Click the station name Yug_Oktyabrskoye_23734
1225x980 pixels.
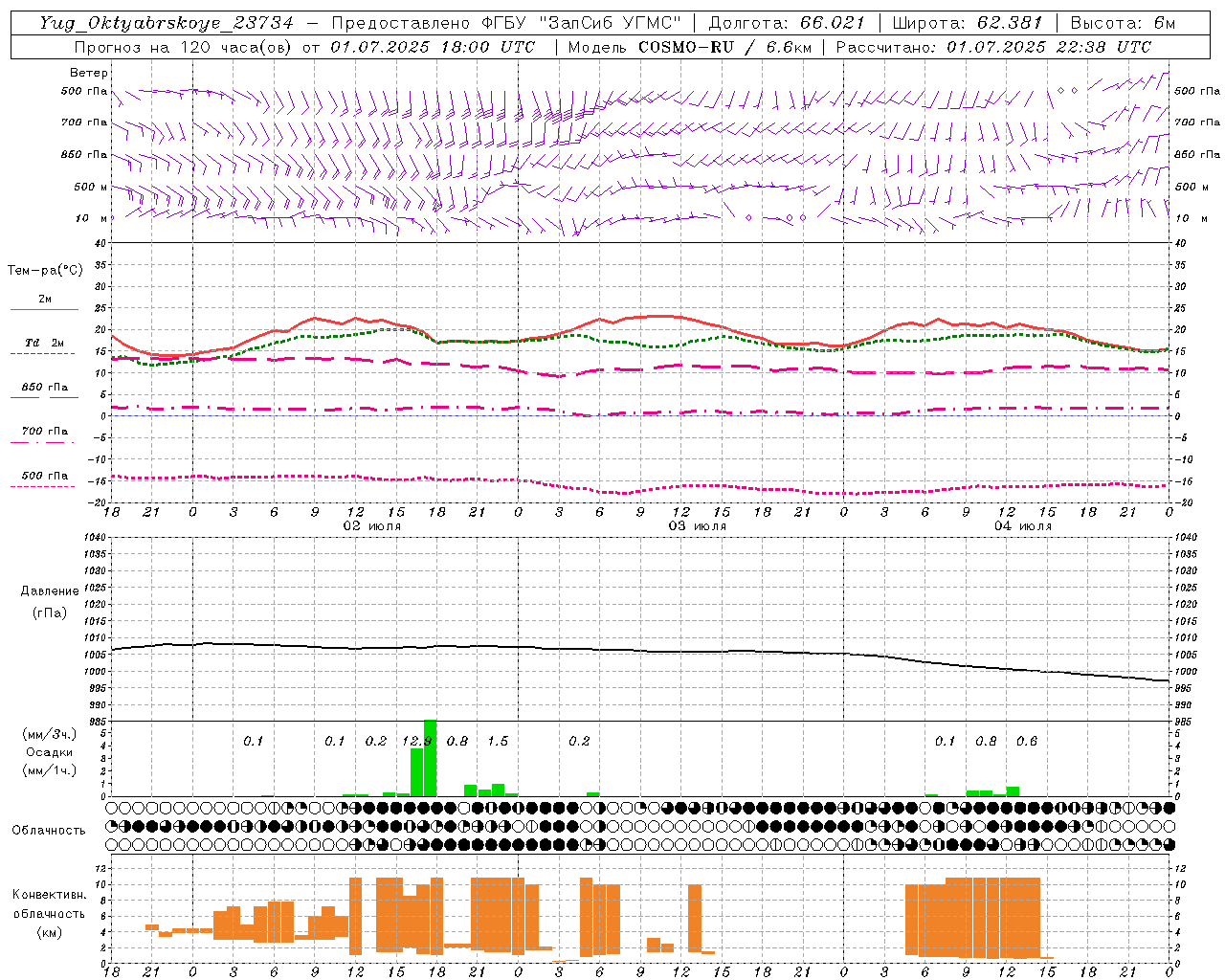(x=167, y=23)
